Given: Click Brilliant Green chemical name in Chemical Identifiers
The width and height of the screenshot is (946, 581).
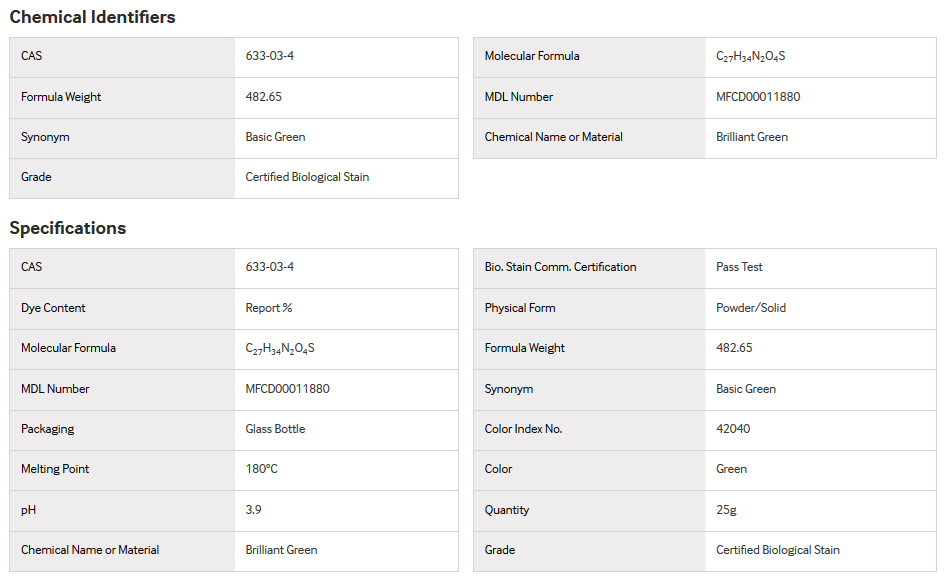Looking at the screenshot, I should click(752, 137).
